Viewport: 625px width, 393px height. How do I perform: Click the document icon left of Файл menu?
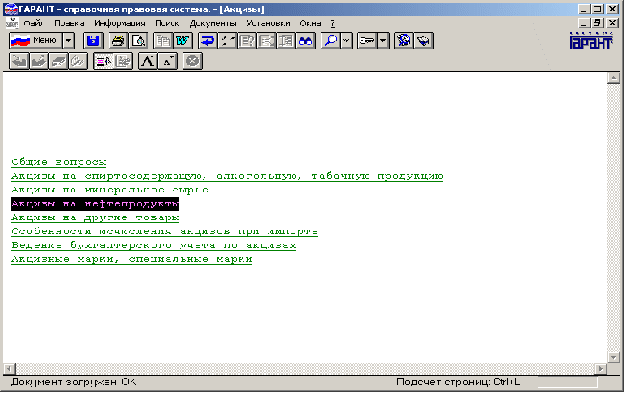click(x=12, y=23)
